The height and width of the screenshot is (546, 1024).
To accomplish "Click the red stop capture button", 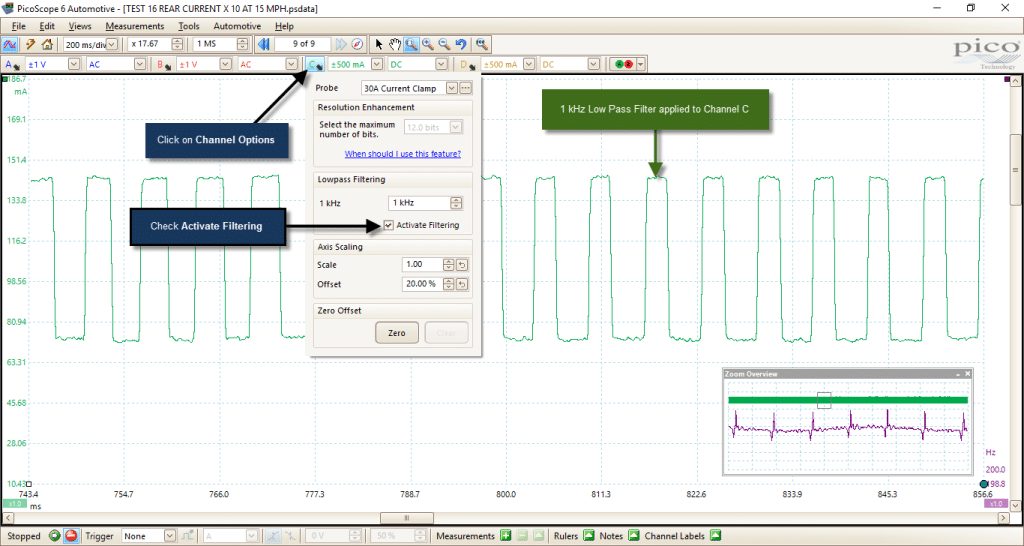I will click(x=71, y=536).
